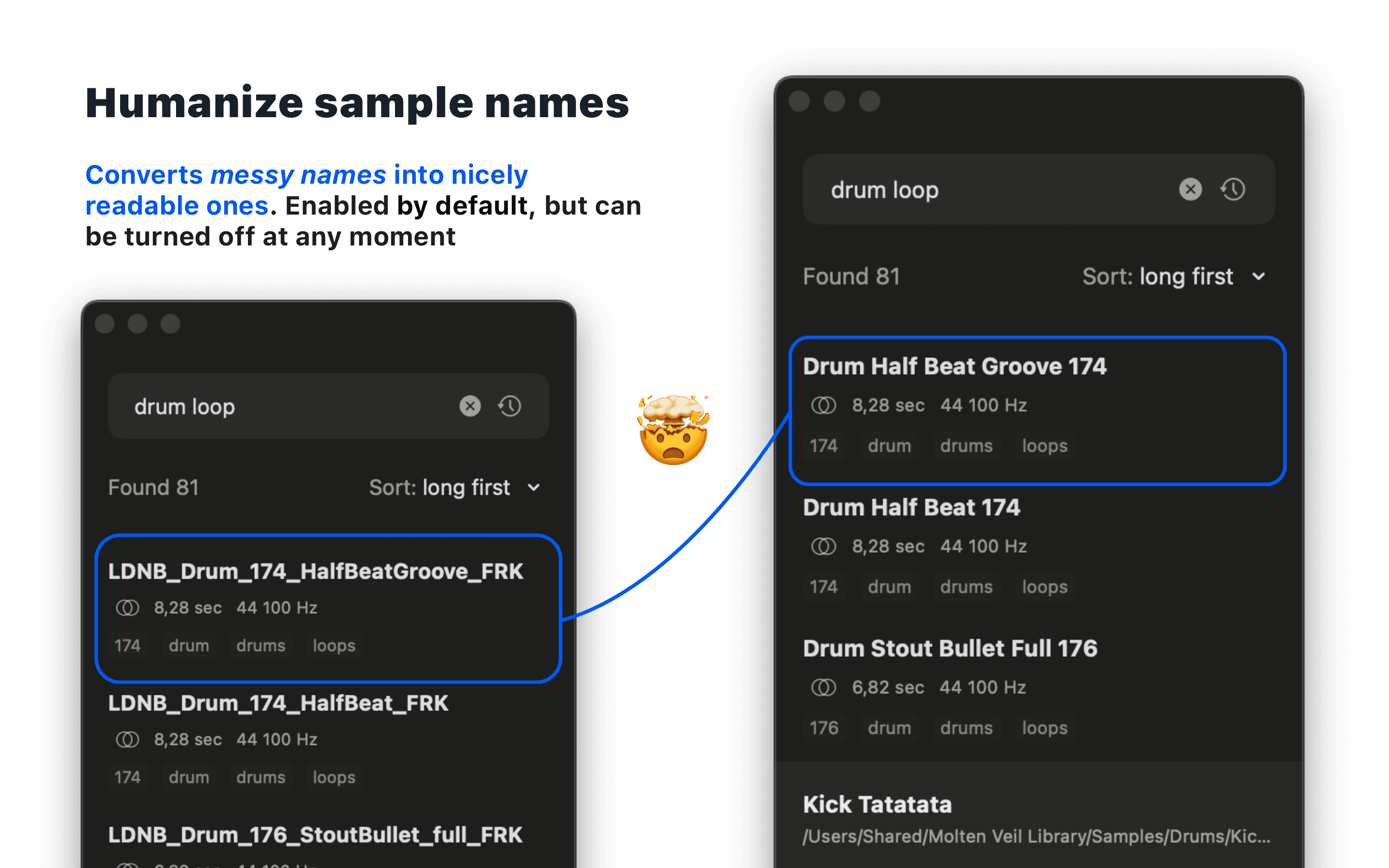Click the left window's drum loop search field
Image resolution: width=1389 pixels, height=868 pixels.
coord(287,407)
